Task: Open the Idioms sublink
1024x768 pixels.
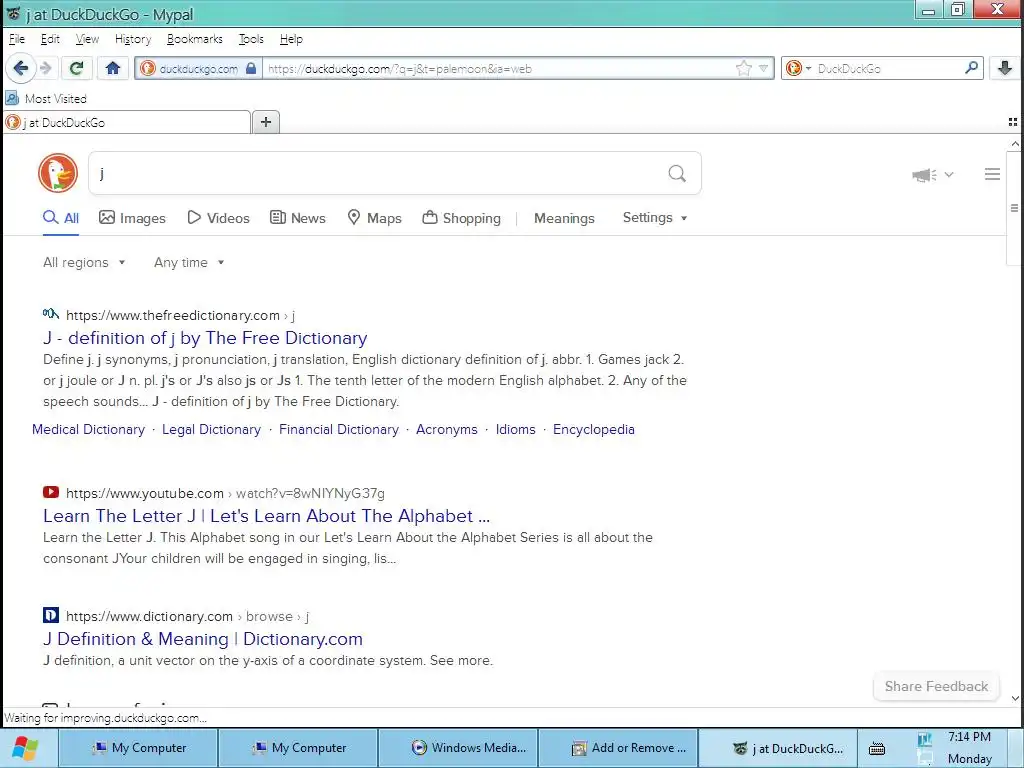Action: coord(515,430)
